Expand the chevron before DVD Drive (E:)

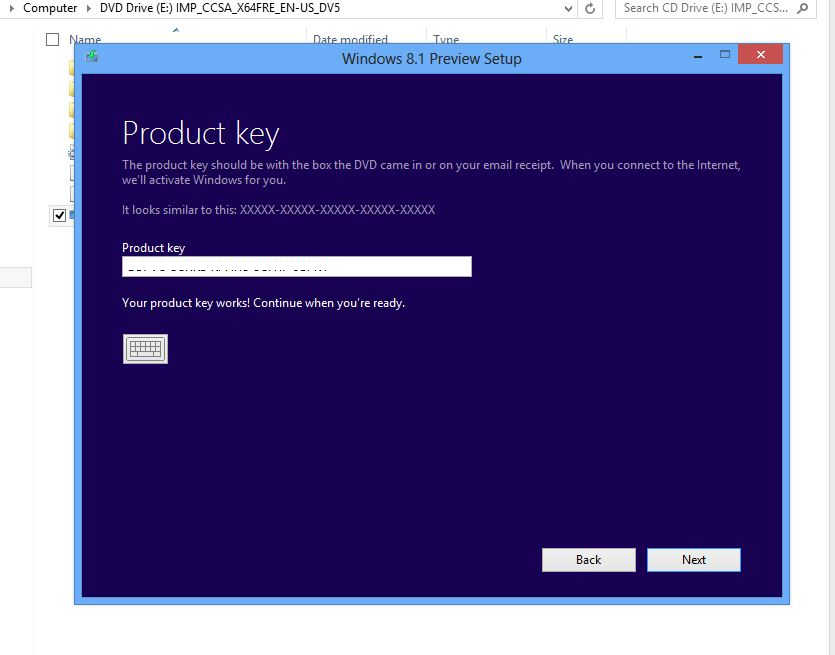[88, 9]
